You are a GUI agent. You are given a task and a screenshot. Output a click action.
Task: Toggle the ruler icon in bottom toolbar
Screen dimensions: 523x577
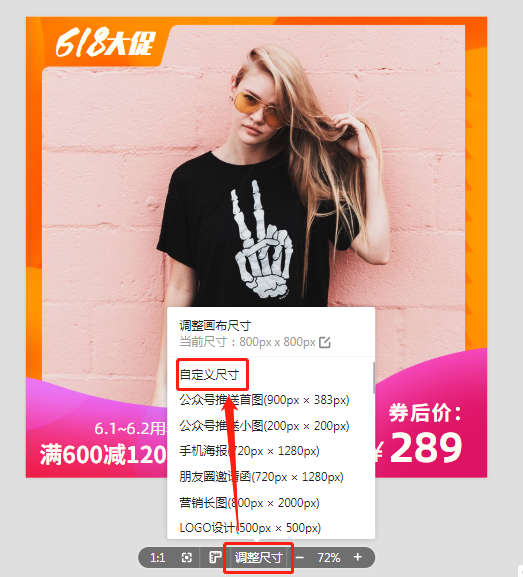pos(215,557)
